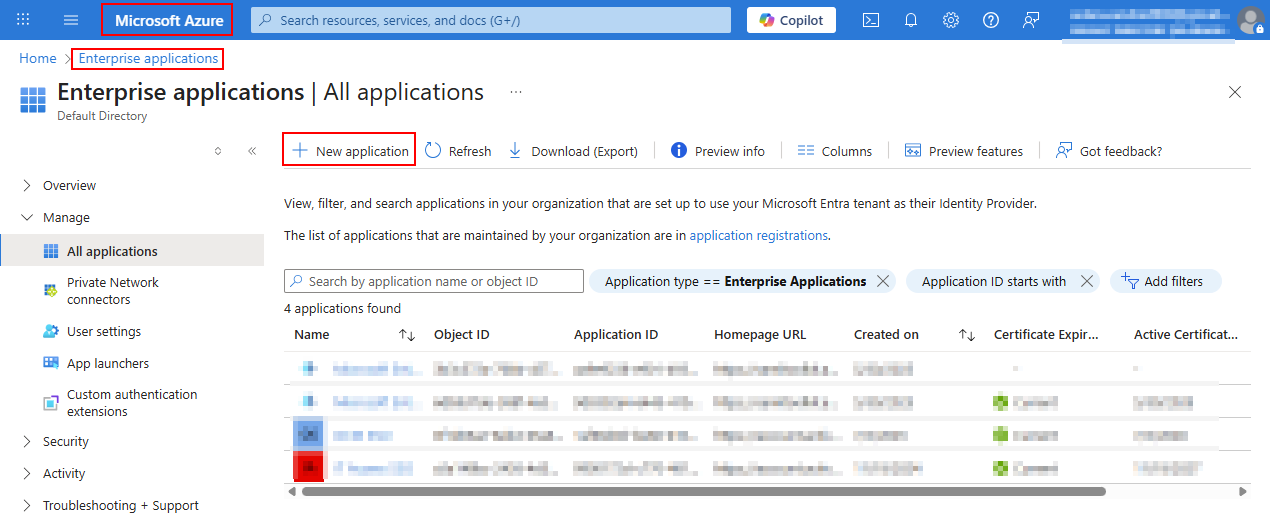The height and width of the screenshot is (522, 1270).
Task: Open the ellipsis more options next to title
Action: 516,92
